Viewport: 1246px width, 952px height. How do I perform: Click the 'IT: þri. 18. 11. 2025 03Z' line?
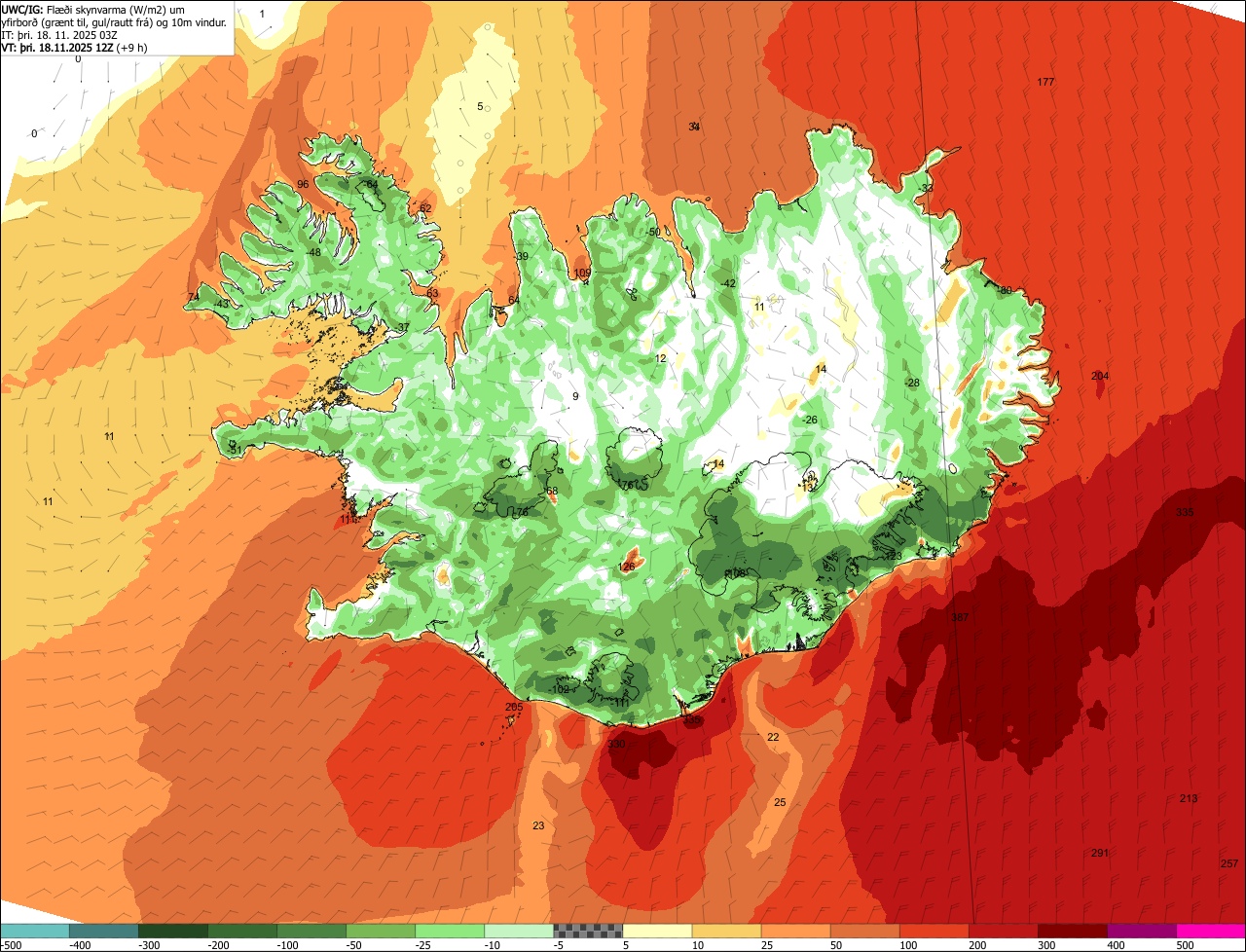click(58, 34)
